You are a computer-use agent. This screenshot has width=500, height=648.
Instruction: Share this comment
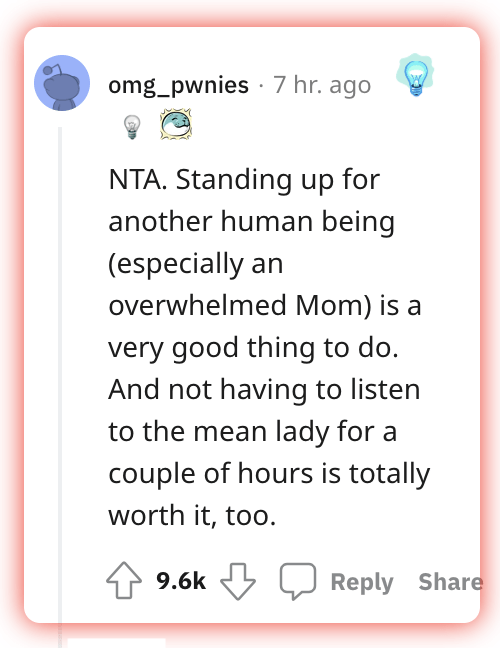click(450, 582)
